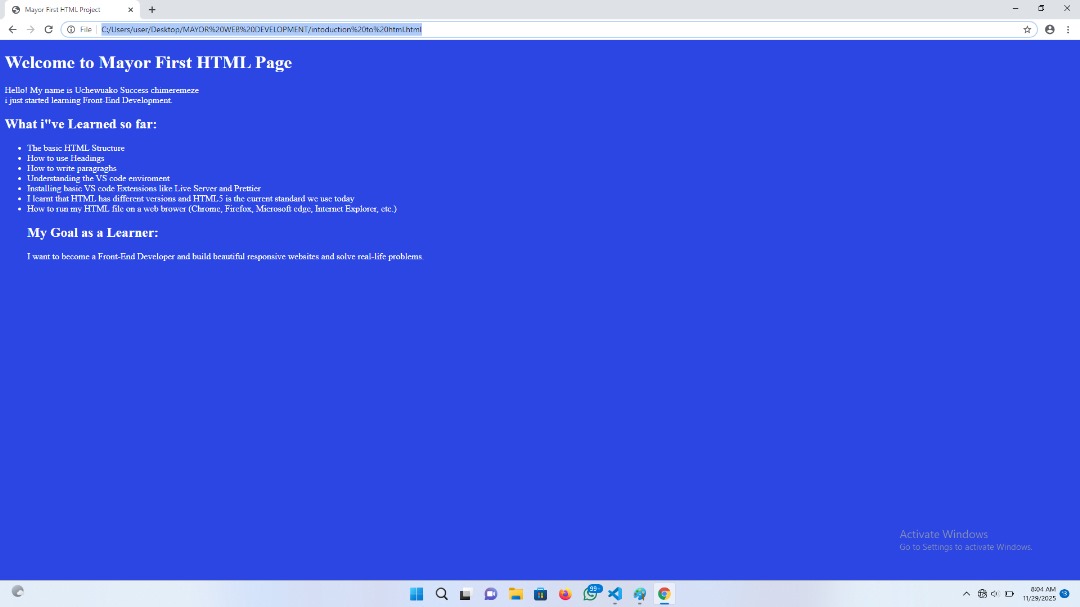Open the Chrome profile avatar icon

coord(1050,30)
